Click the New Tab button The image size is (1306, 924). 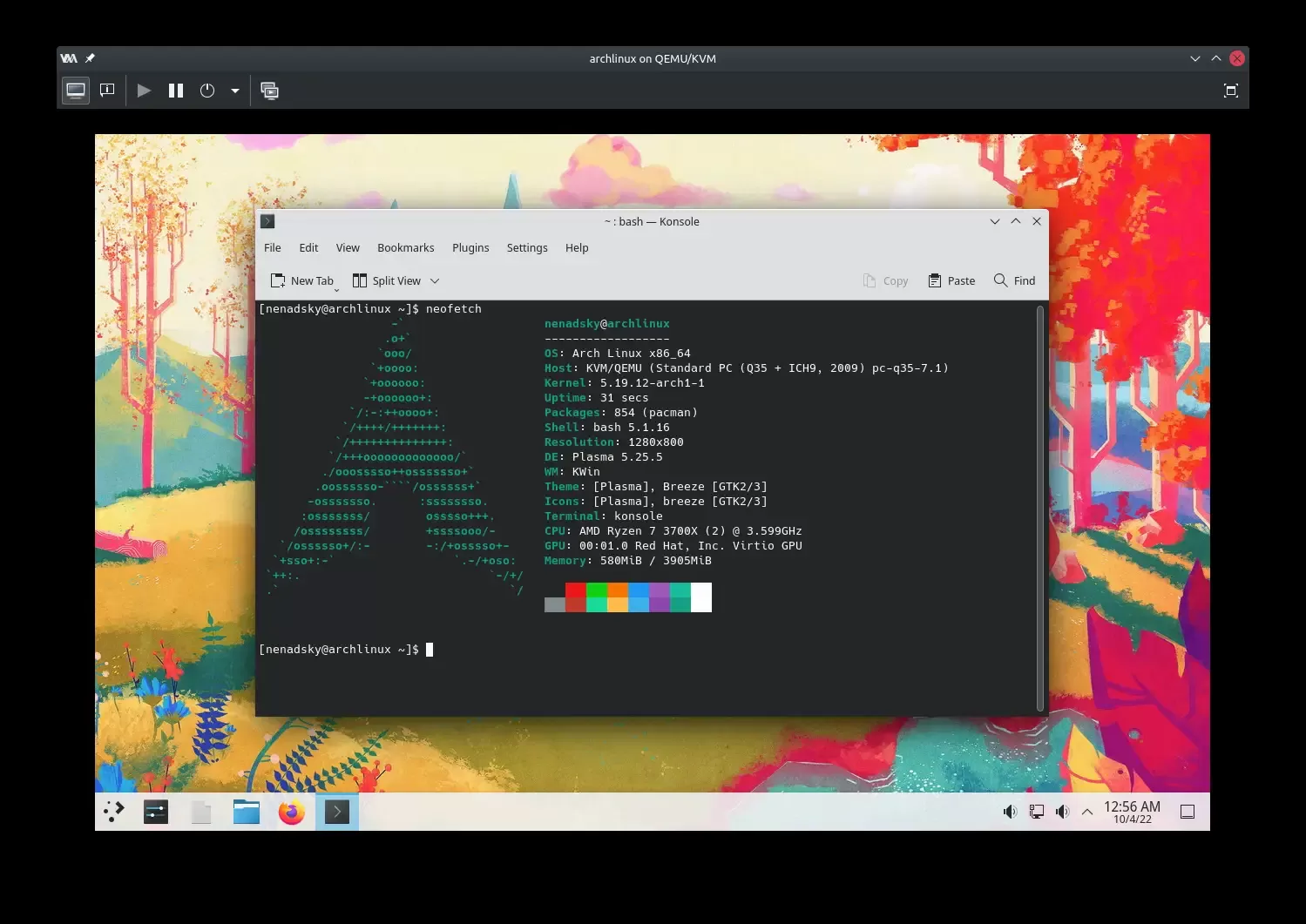coord(302,280)
